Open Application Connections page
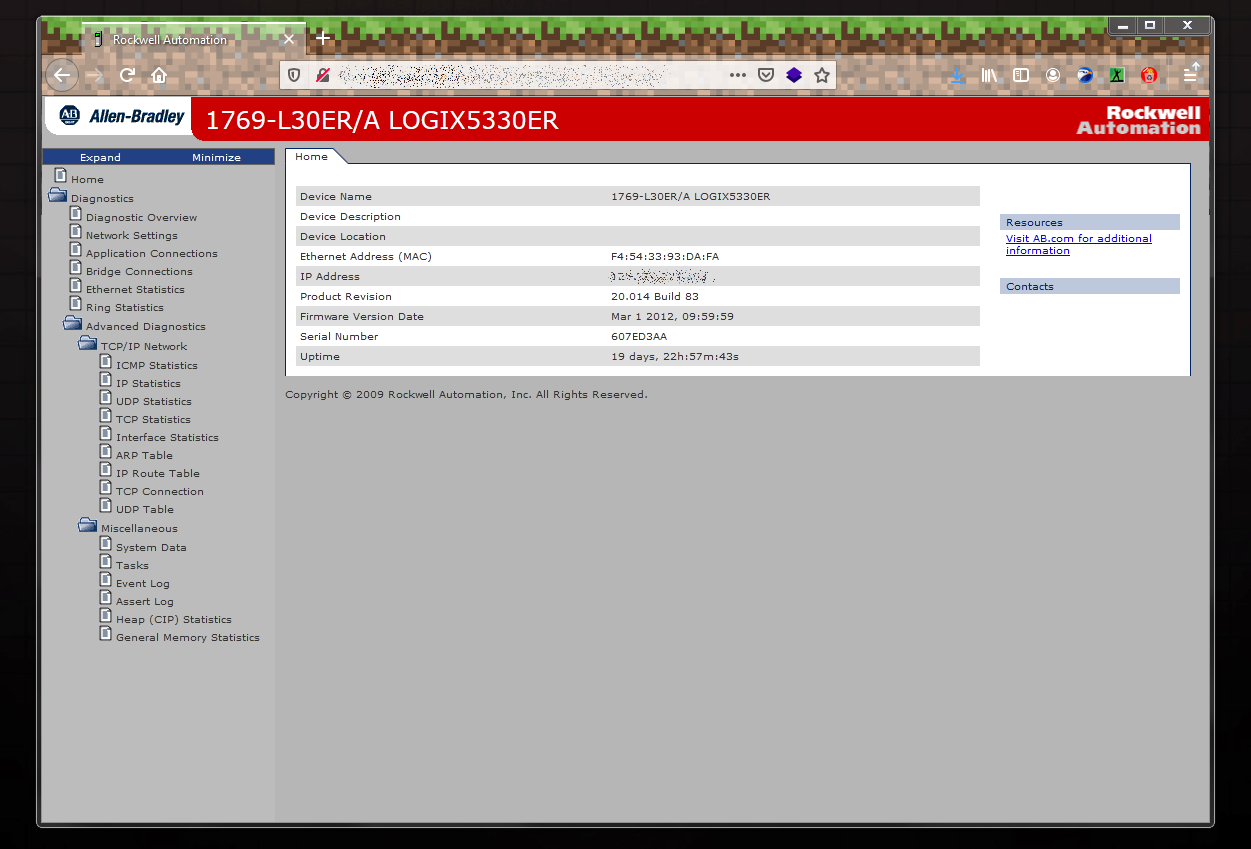The width and height of the screenshot is (1251, 849). click(151, 253)
